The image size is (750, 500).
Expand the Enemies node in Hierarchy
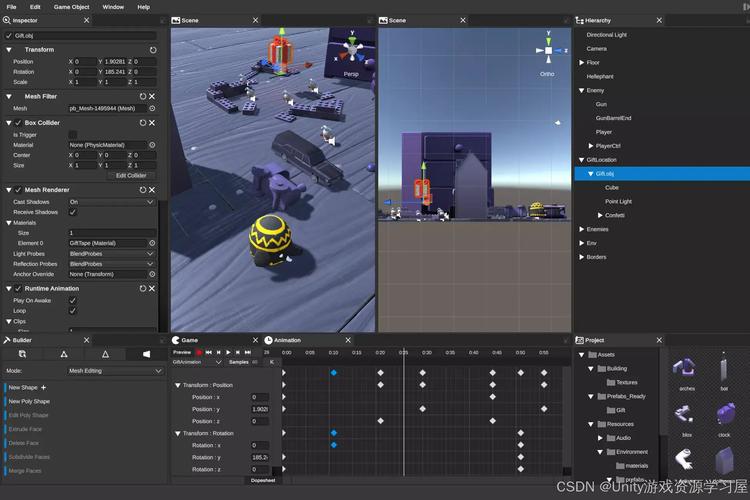pos(582,229)
